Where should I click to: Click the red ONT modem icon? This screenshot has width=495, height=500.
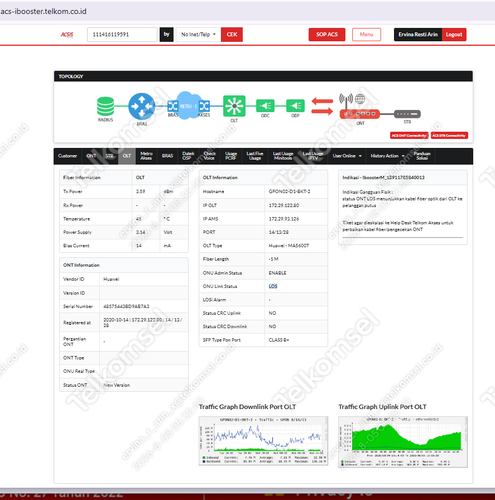click(360, 114)
